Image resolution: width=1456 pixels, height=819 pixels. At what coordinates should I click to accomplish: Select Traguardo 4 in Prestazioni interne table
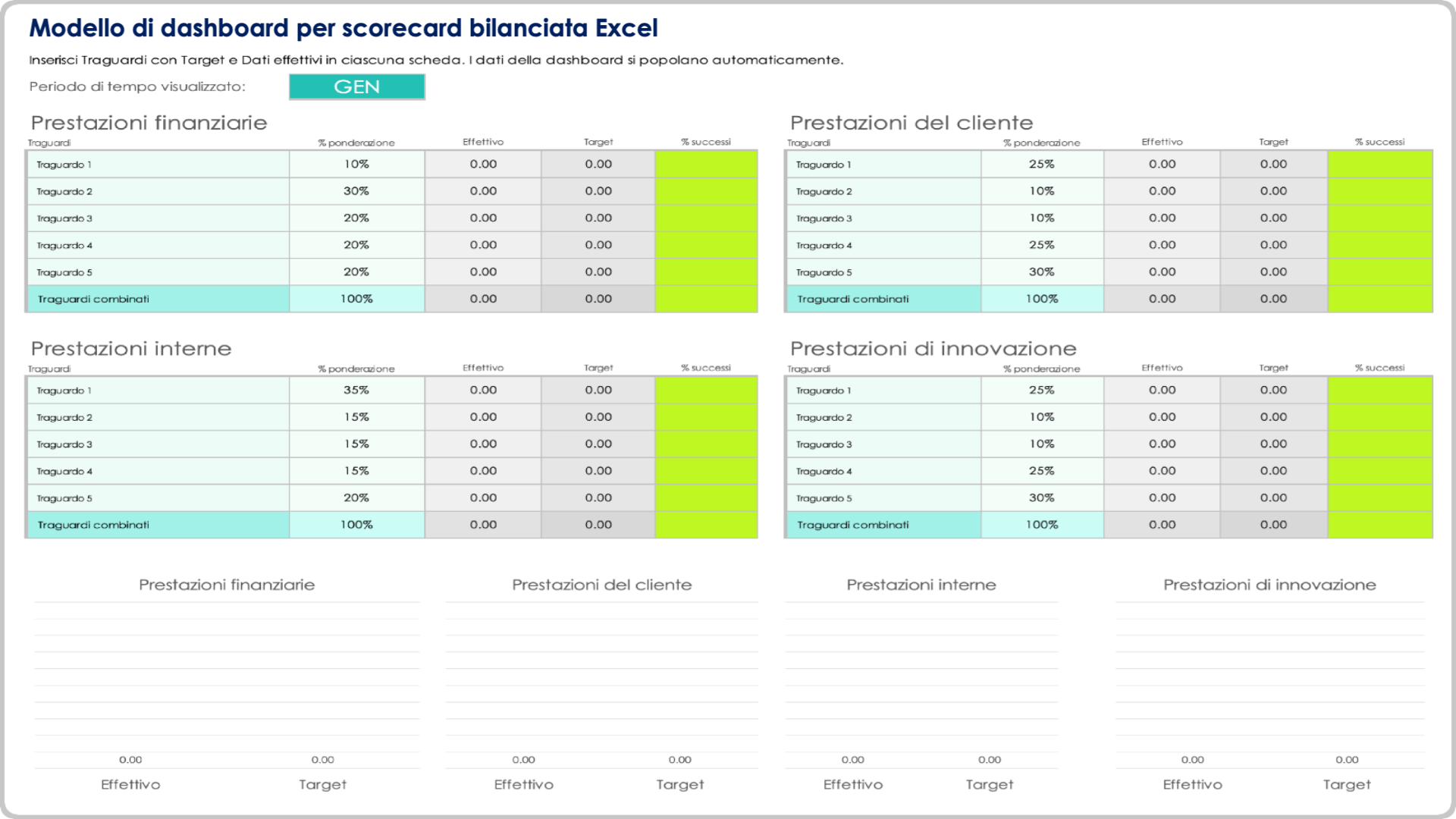[x=158, y=471]
